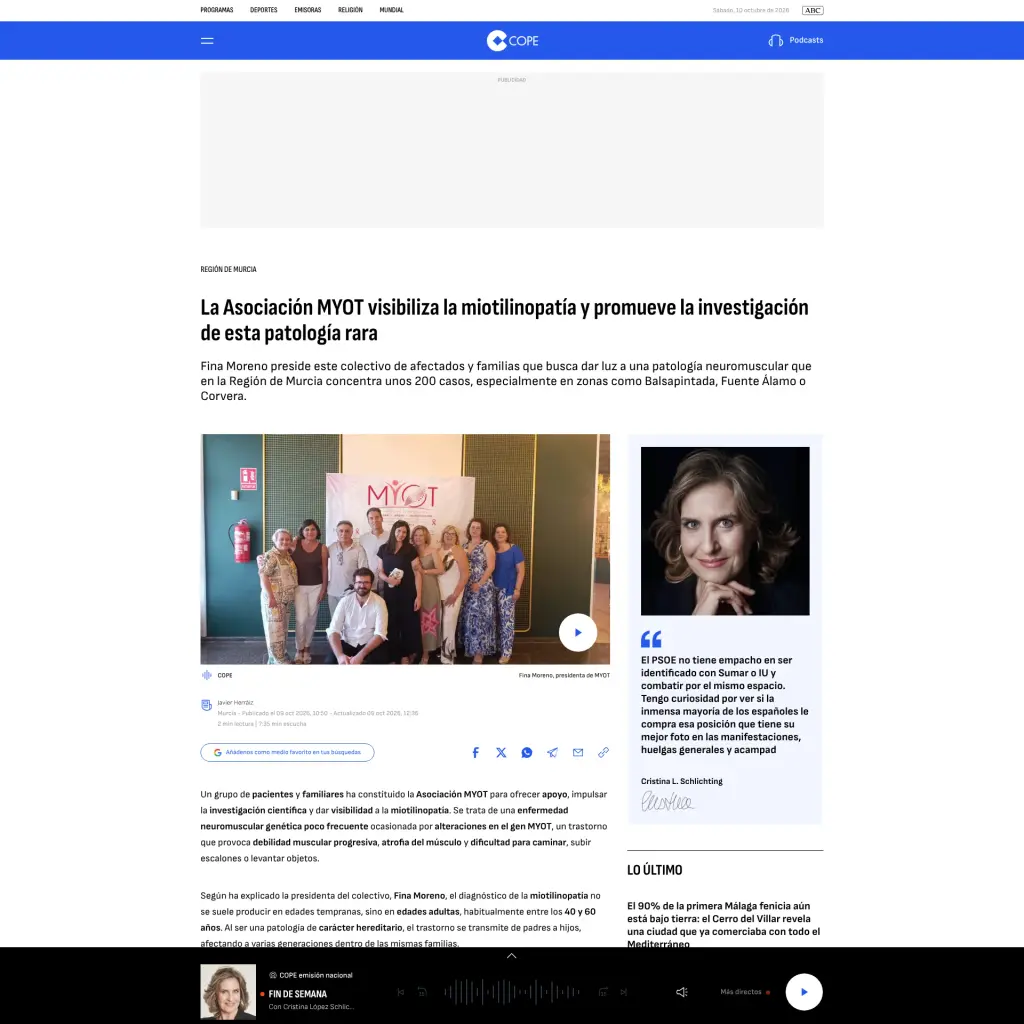Open Deportes in top menu
This screenshot has height=1024, width=1024.
click(x=264, y=10)
